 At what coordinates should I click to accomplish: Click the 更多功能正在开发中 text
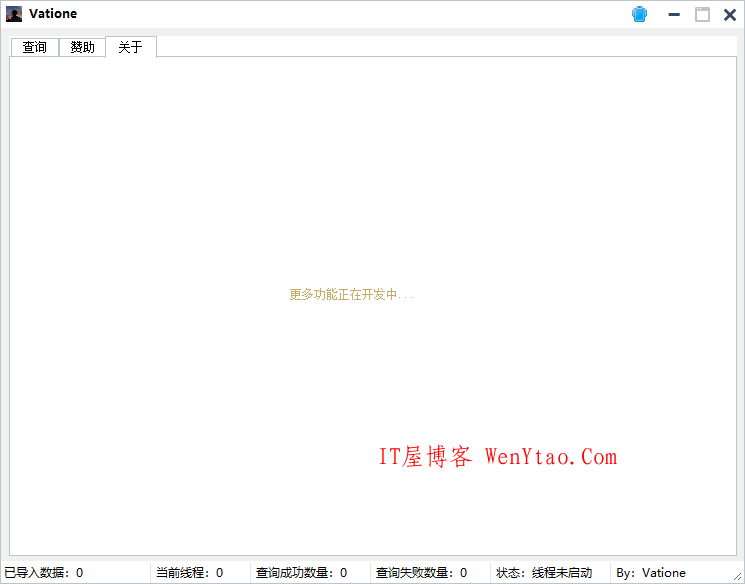351,295
